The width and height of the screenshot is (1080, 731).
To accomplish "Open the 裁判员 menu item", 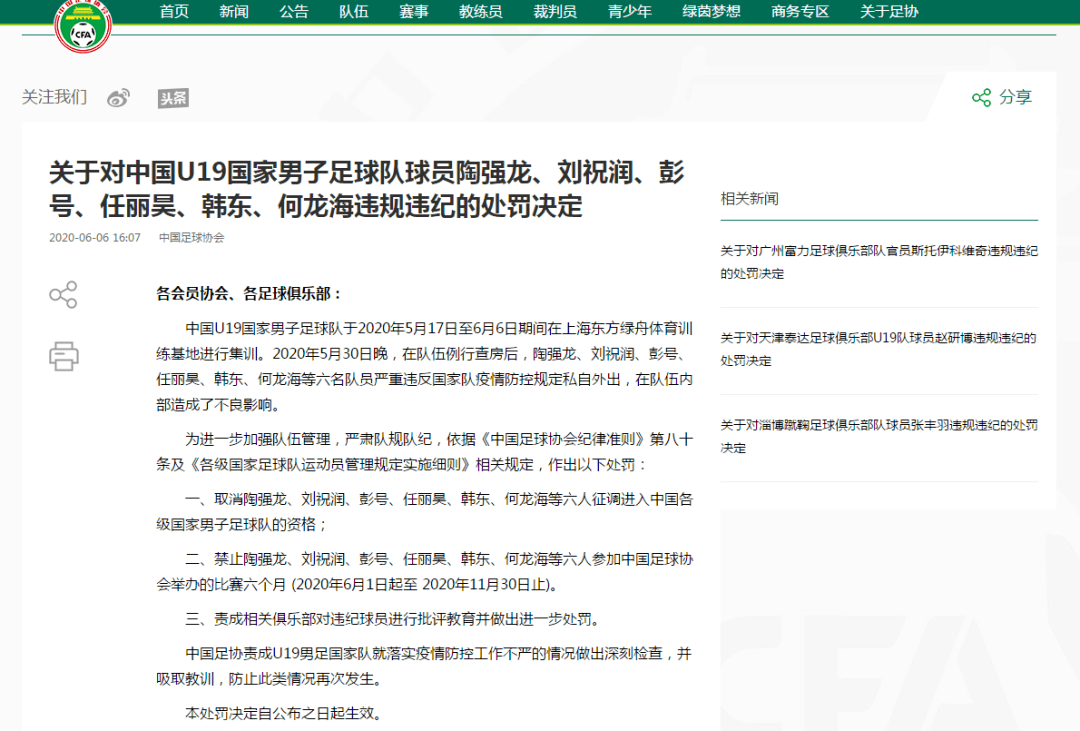I will coord(555,11).
